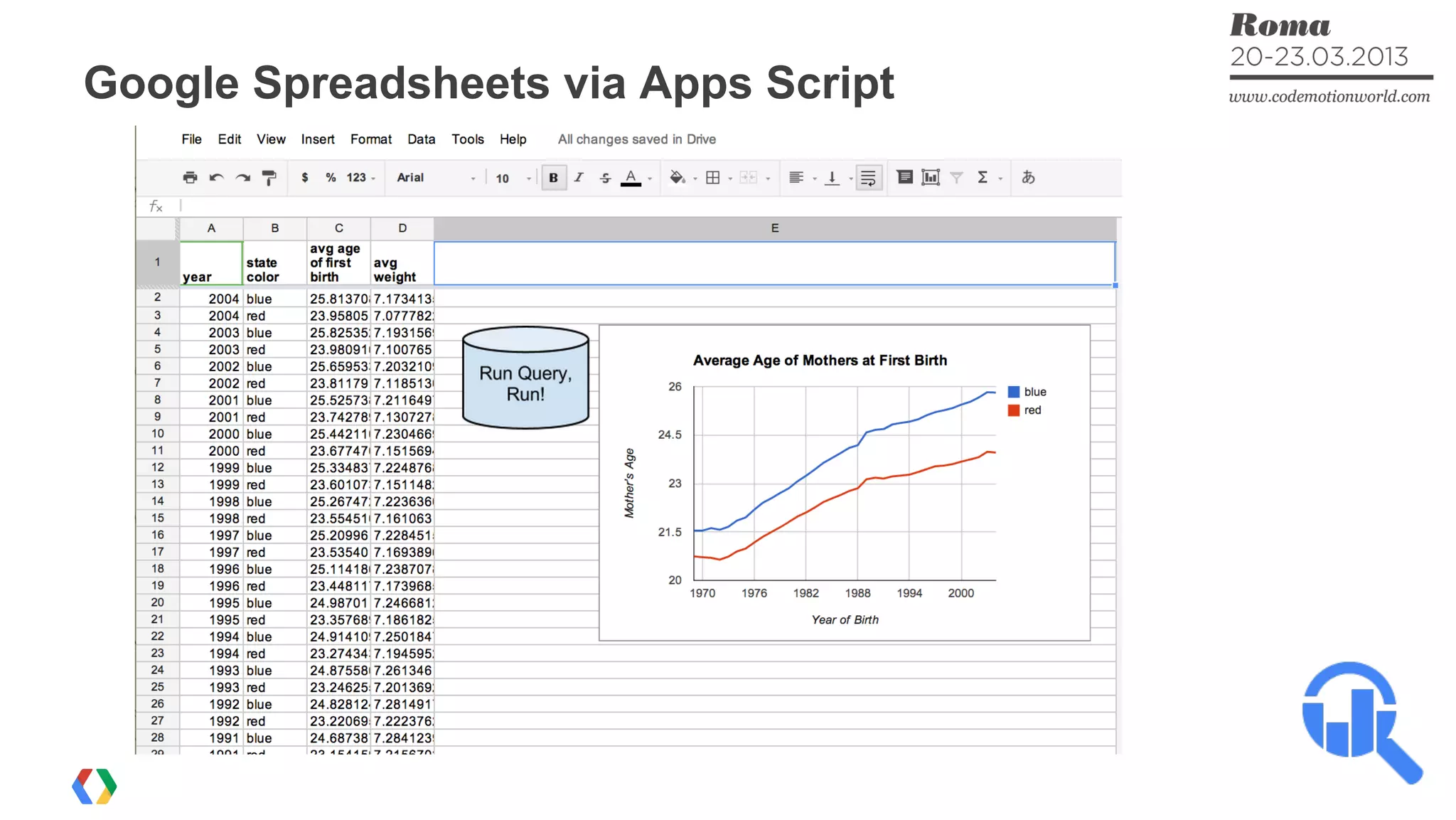Screen dimensions: 1456x820
Task: Format as currency with dollar icon
Action: (305, 178)
